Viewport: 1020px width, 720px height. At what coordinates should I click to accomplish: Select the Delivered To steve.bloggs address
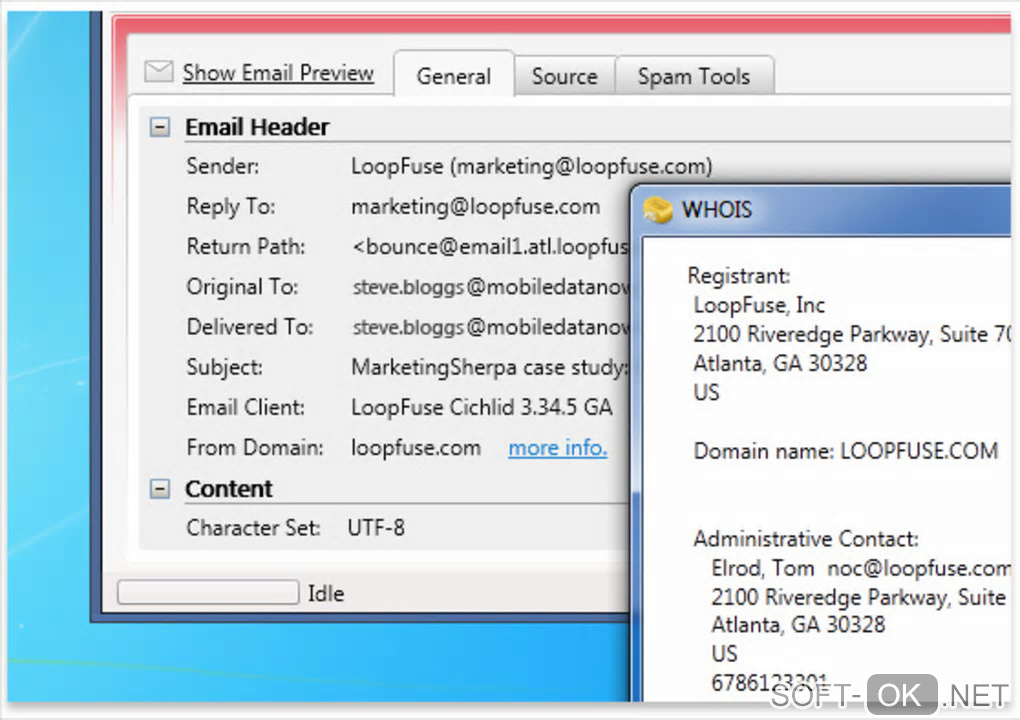coord(491,327)
